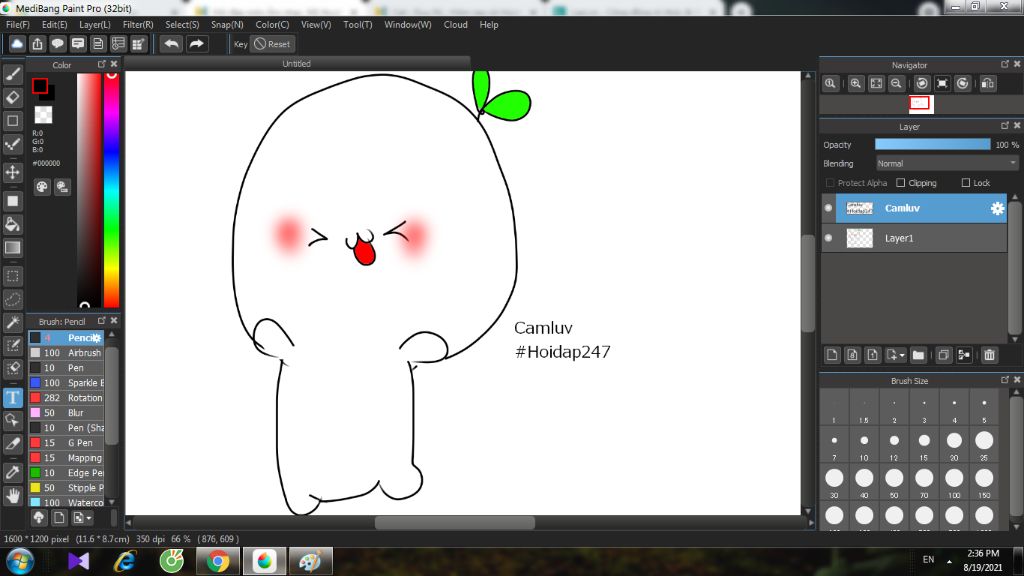
Task: Open the Snap menu
Action: tap(227, 25)
